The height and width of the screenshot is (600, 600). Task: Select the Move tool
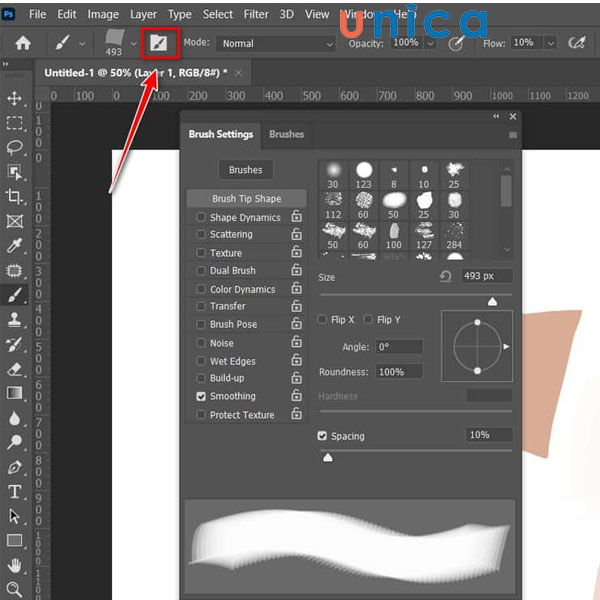(x=14, y=98)
